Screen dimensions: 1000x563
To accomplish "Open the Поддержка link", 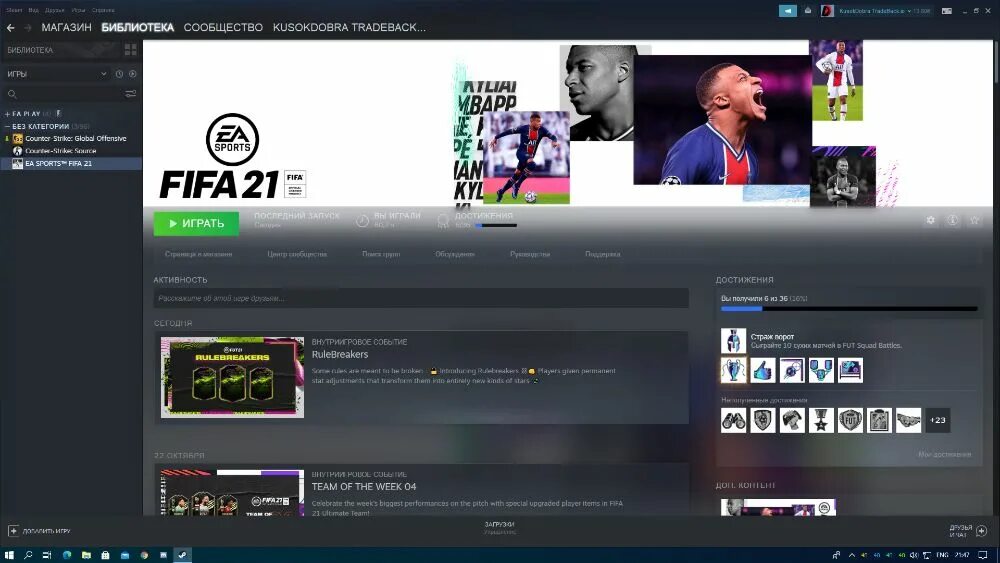I will pyautogui.click(x=603, y=254).
